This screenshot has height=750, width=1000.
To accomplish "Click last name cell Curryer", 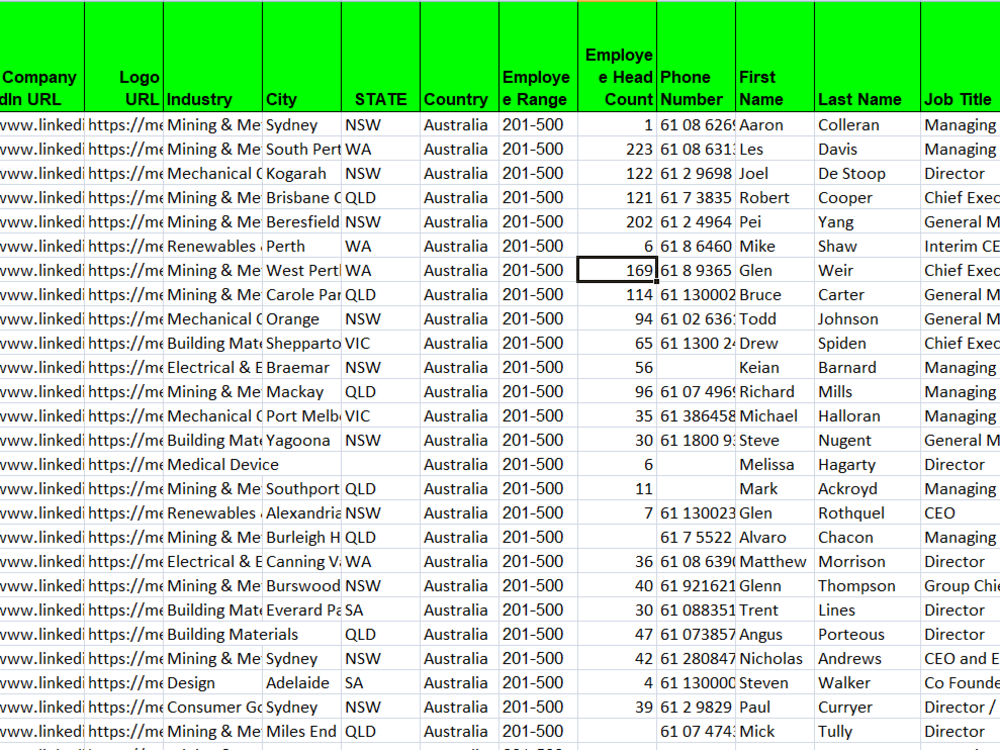I will [867, 707].
